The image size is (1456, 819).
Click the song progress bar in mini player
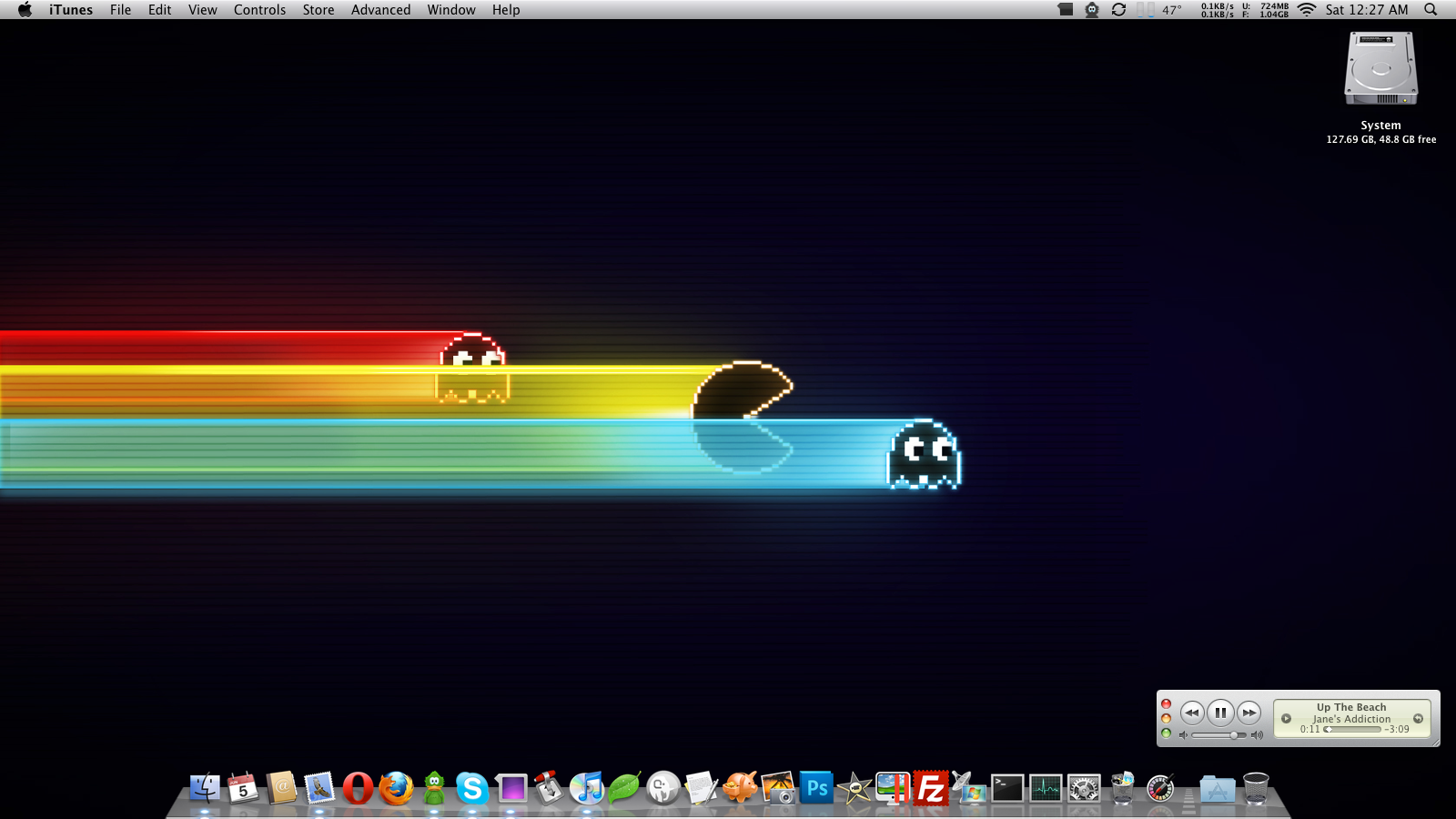click(1353, 729)
